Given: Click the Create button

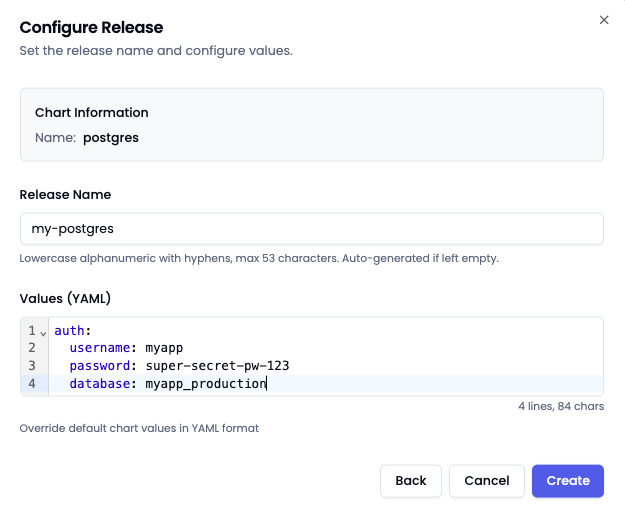Looking at the screenshot, I should point(568,481).
